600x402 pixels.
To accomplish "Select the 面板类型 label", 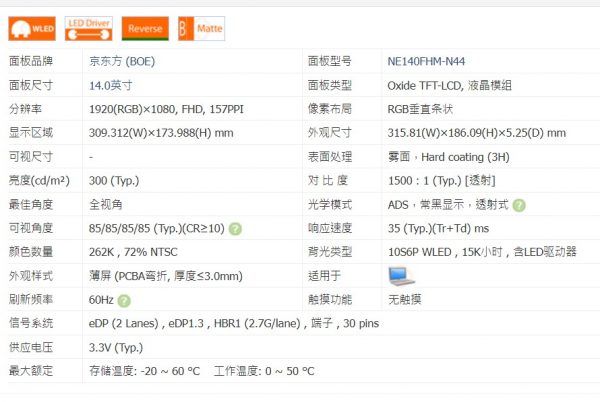I will point(329,85).
